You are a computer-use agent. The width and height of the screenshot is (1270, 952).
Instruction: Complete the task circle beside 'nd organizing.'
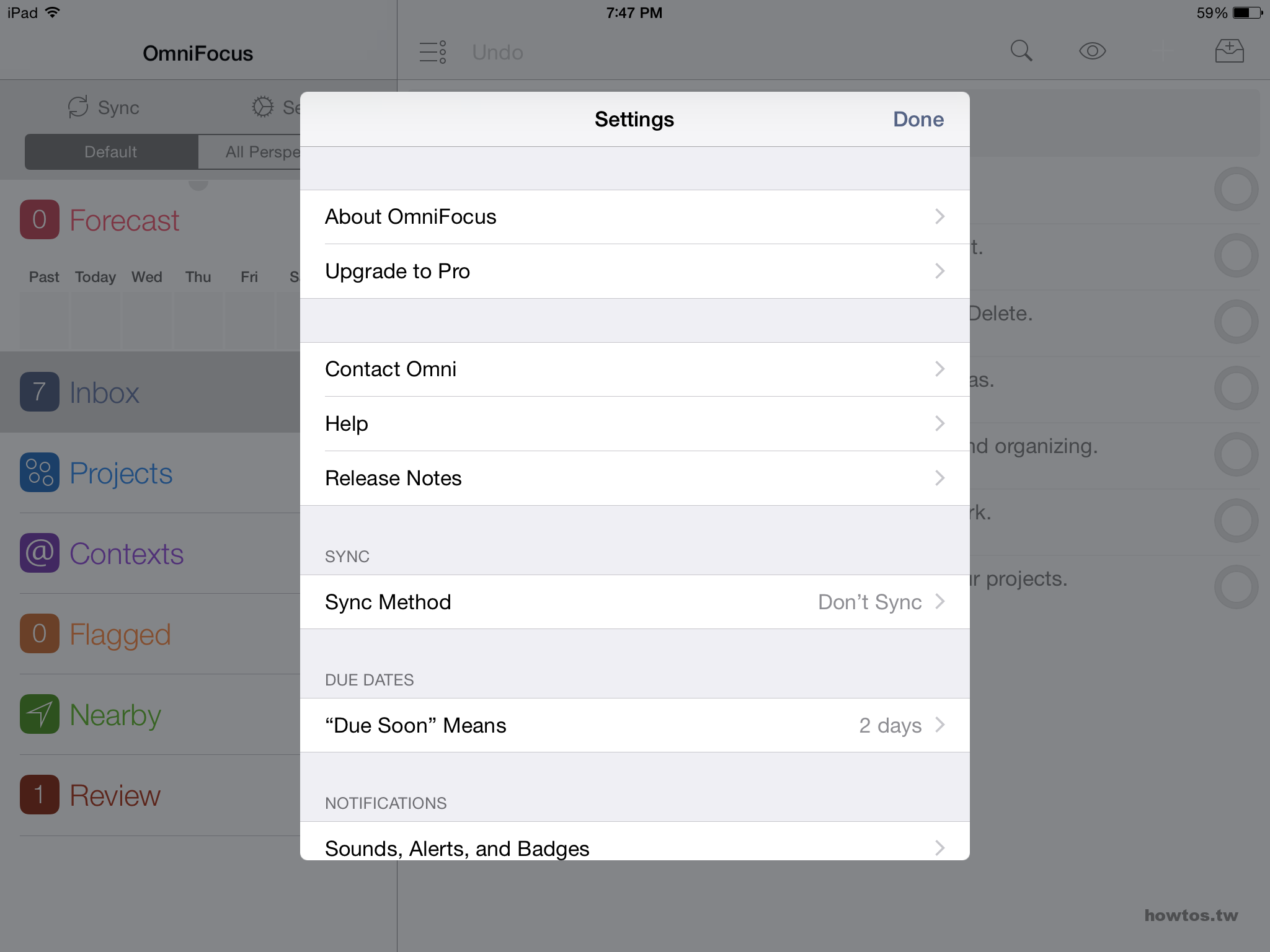[1236, 454]
